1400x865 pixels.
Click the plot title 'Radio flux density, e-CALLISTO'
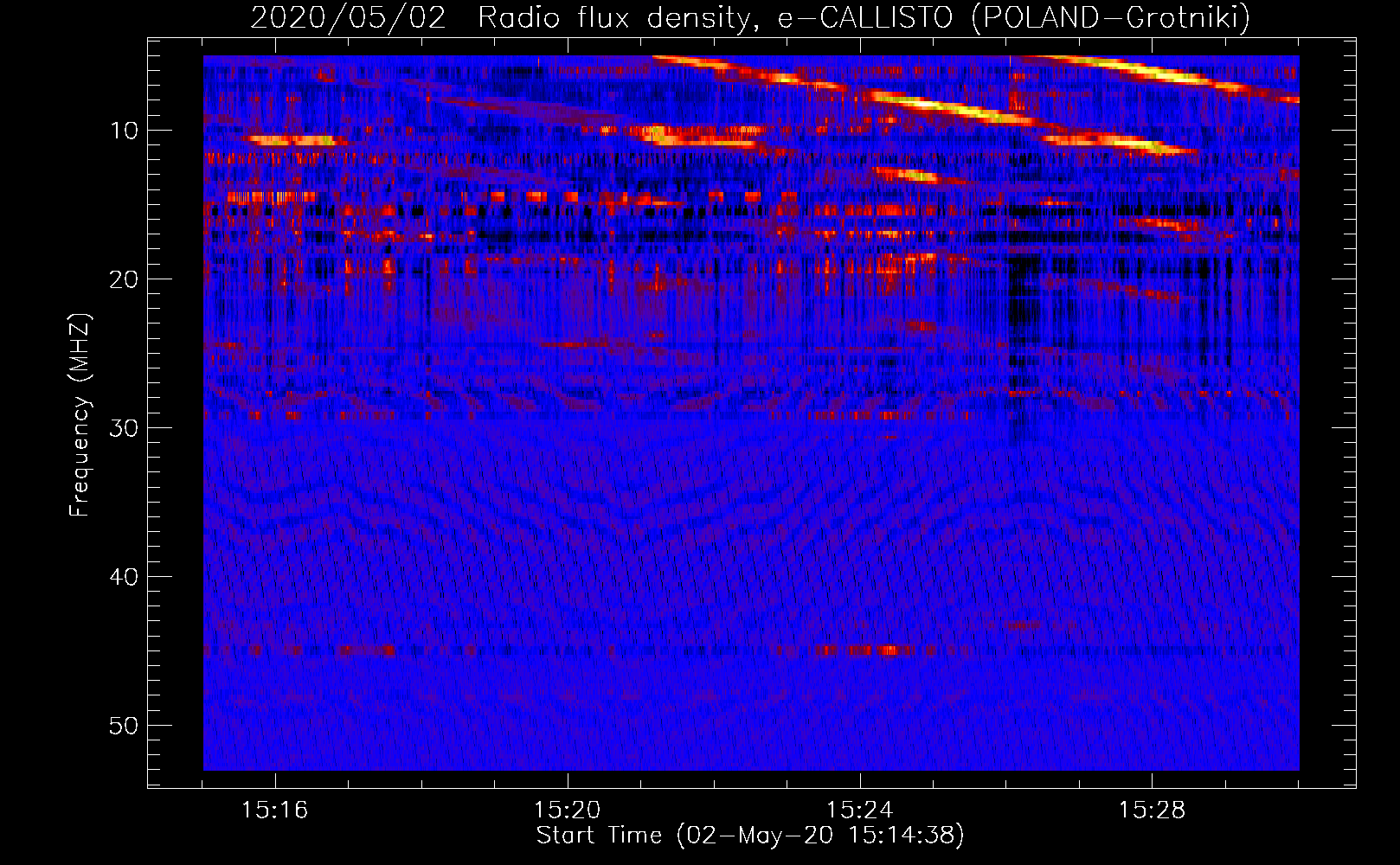(x=715, y=17)
